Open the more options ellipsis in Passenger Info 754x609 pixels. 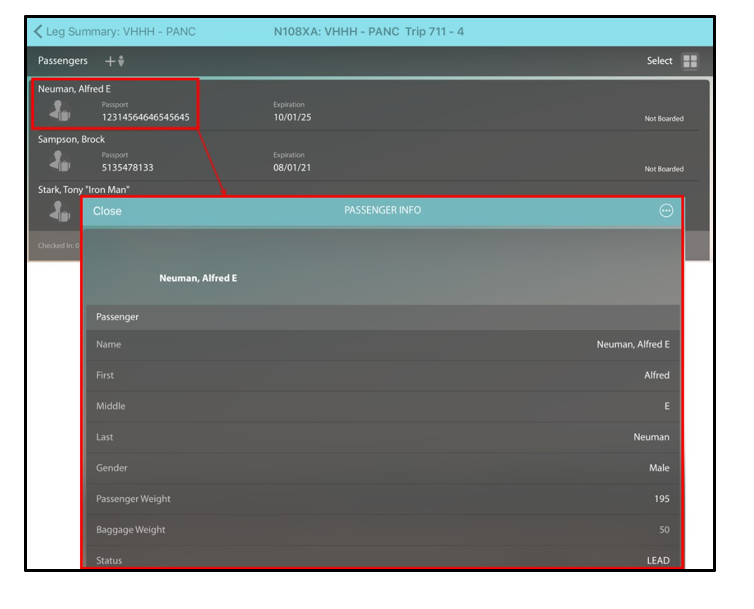tap(666, 211)
